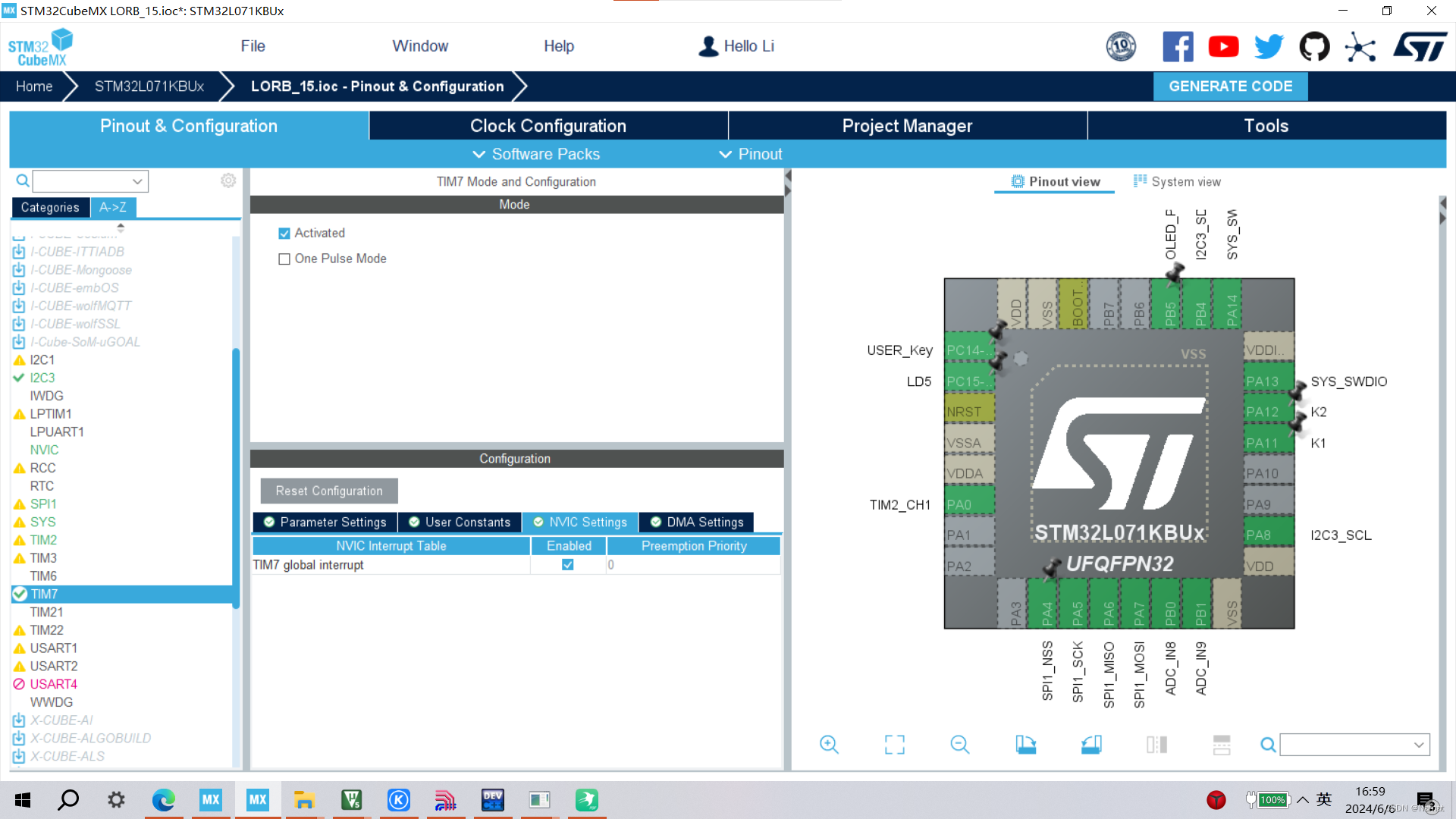Click the 10-year anniversary badge icon
This screenshot has height=819, width=1456.
point(1121,47)
